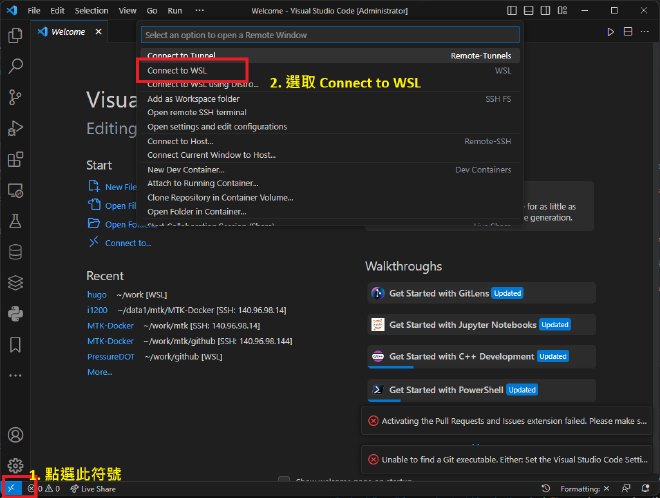
Task: Open the stacked layers icon in activity bar
Action: (15, 283)
